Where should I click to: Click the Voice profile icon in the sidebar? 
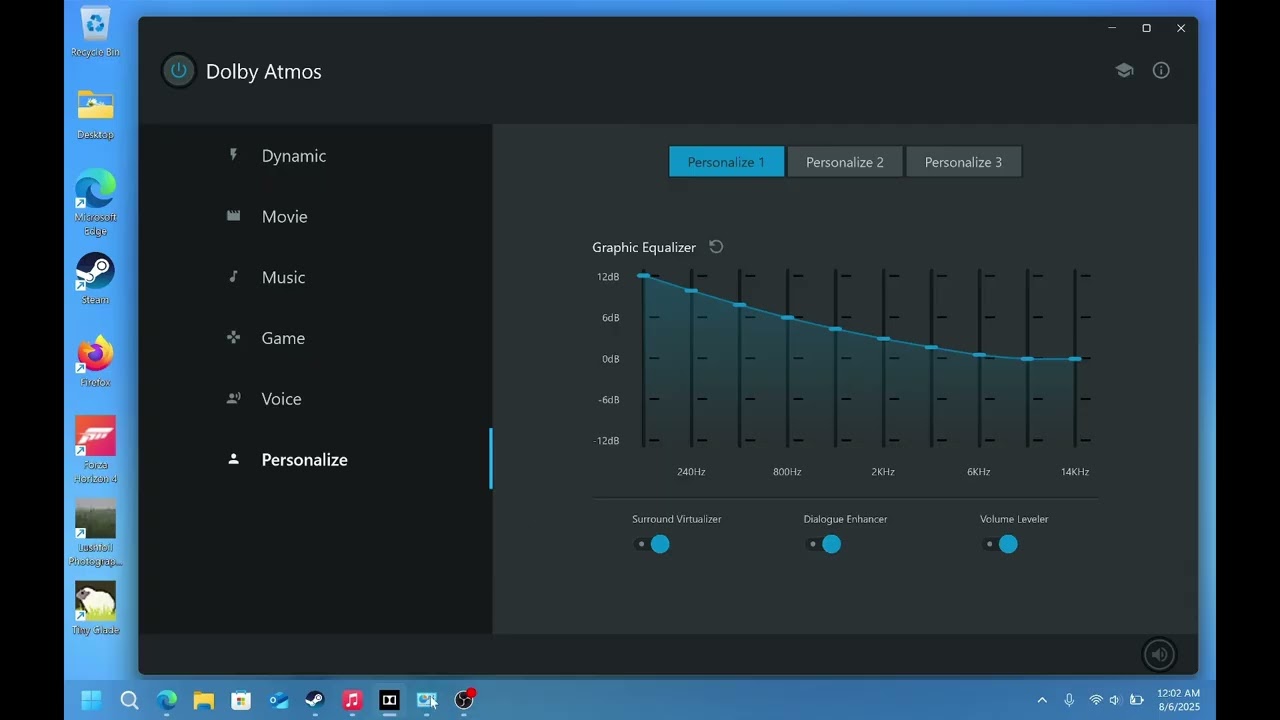pos(234,398)
